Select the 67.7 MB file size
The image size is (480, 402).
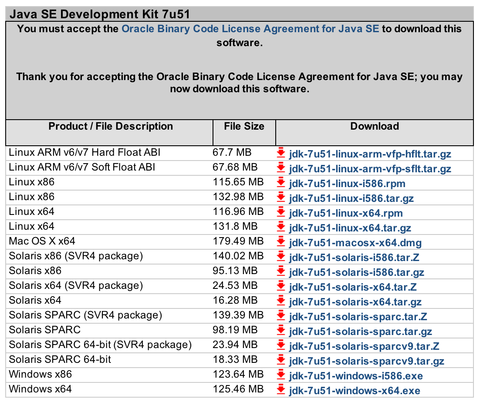pyautogui.click(x=232, y=152)
